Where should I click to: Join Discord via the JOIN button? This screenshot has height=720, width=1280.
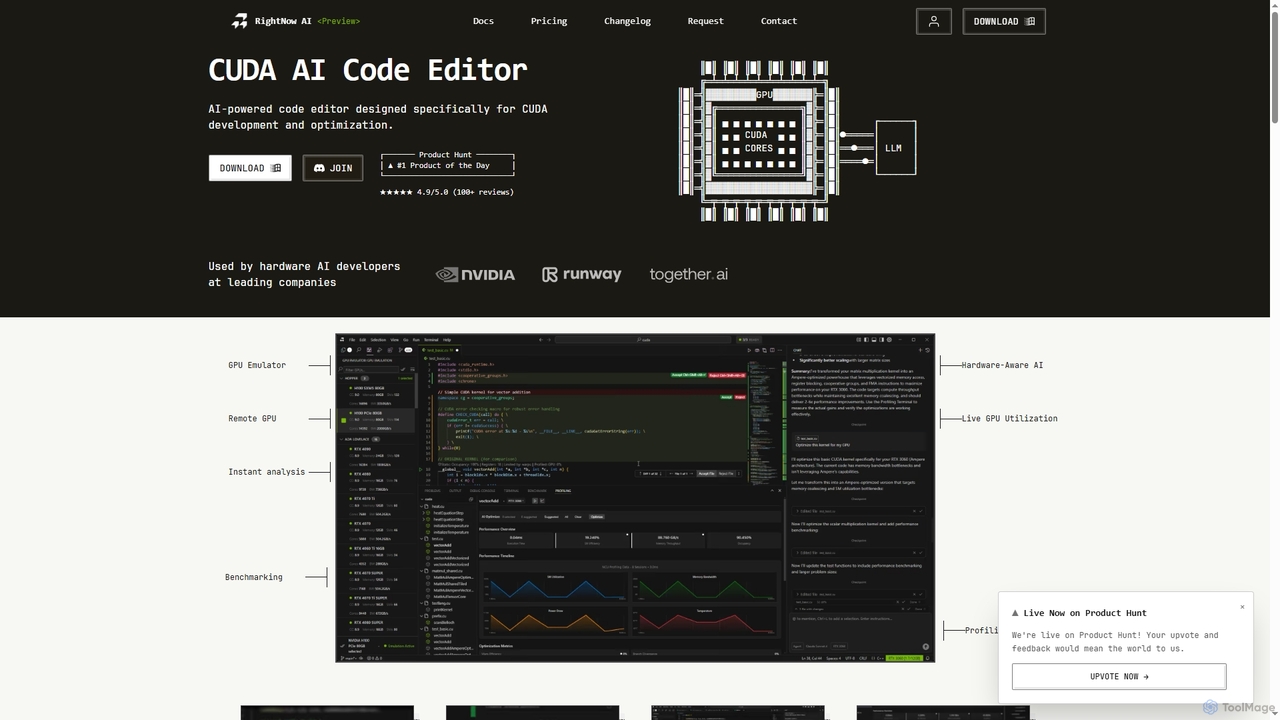tap(333, 168)
